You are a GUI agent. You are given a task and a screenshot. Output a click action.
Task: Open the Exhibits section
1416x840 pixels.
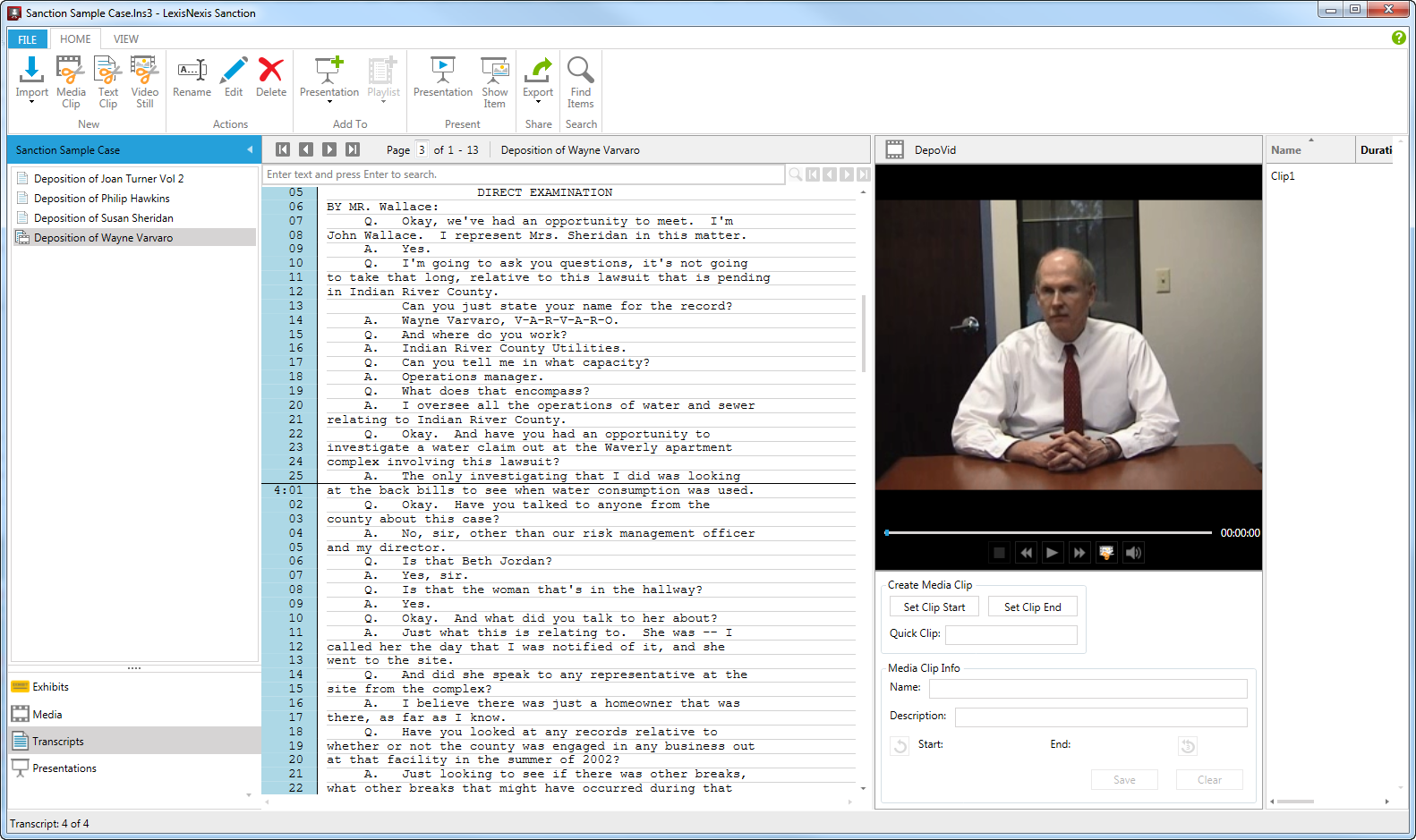[134, 687]
